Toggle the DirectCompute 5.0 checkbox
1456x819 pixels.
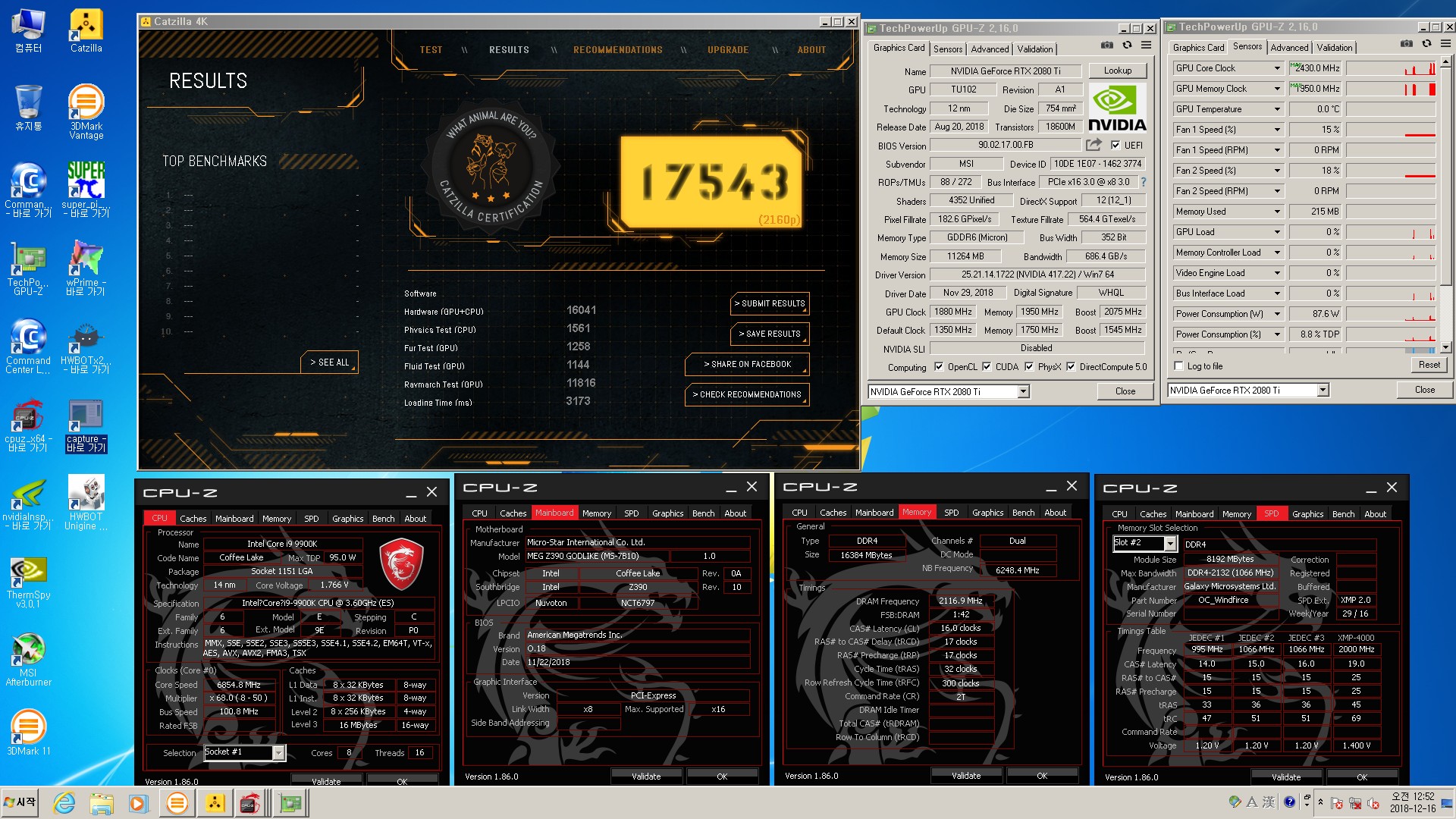[x=1071, y=366]
